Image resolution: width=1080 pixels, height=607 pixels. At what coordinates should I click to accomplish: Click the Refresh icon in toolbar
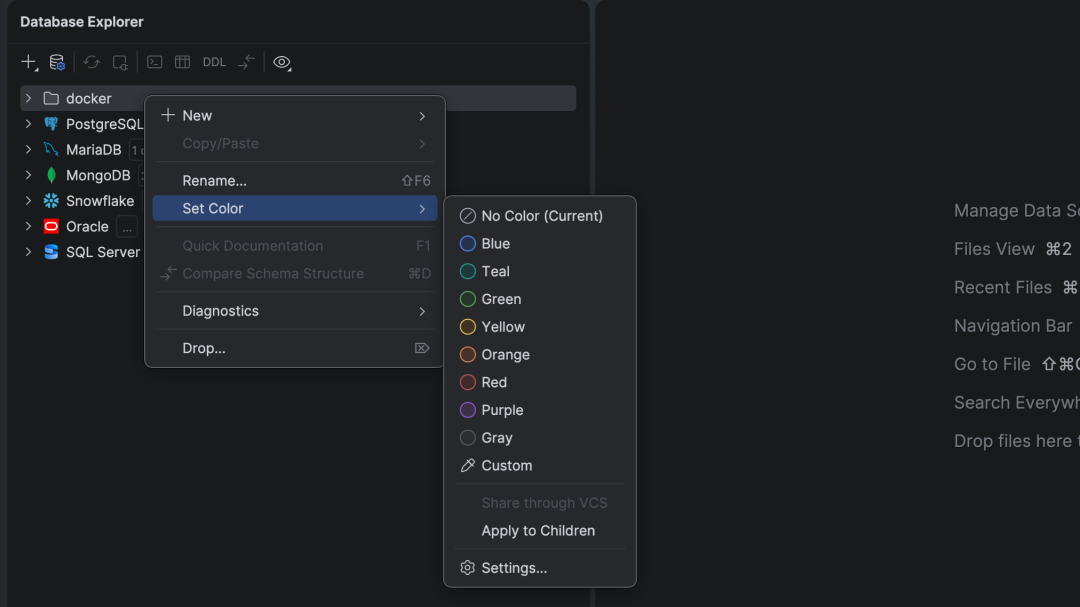(x=92, y=62)
